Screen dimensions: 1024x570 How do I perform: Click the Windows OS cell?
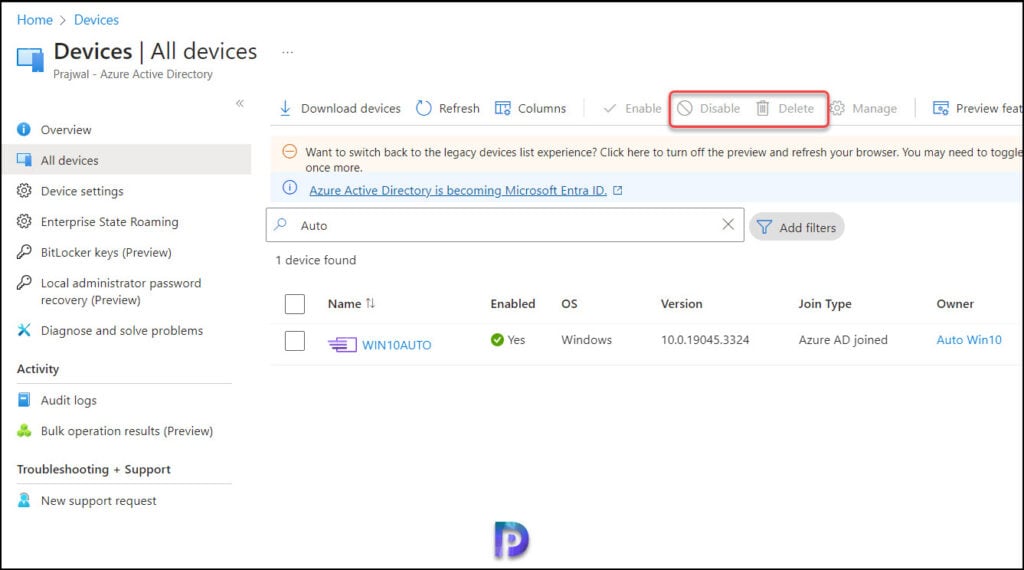pyautogui.click(x=586, y=340)
